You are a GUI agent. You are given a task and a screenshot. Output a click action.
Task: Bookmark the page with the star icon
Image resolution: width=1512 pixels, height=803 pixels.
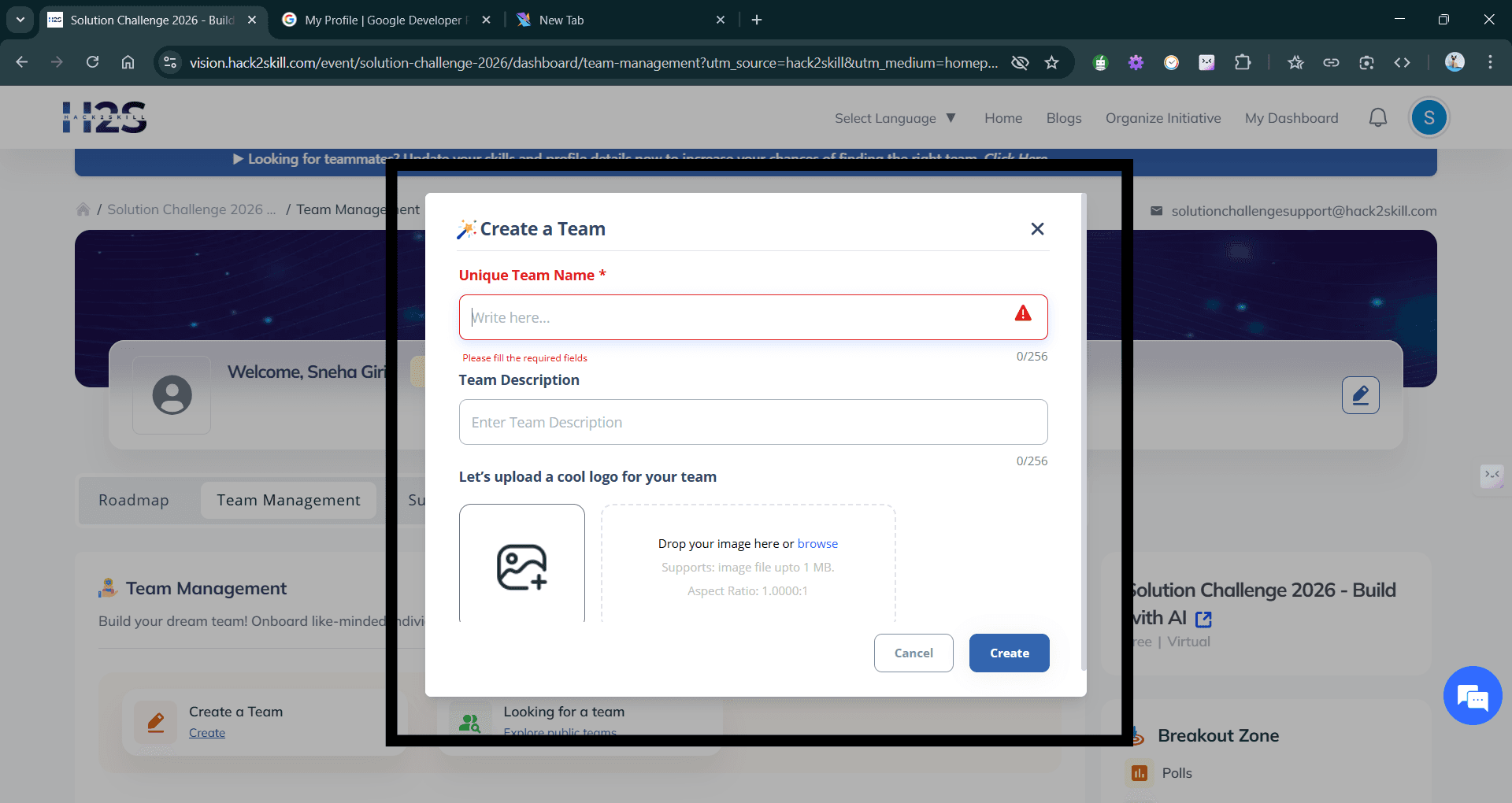[x=1052, y=62]
